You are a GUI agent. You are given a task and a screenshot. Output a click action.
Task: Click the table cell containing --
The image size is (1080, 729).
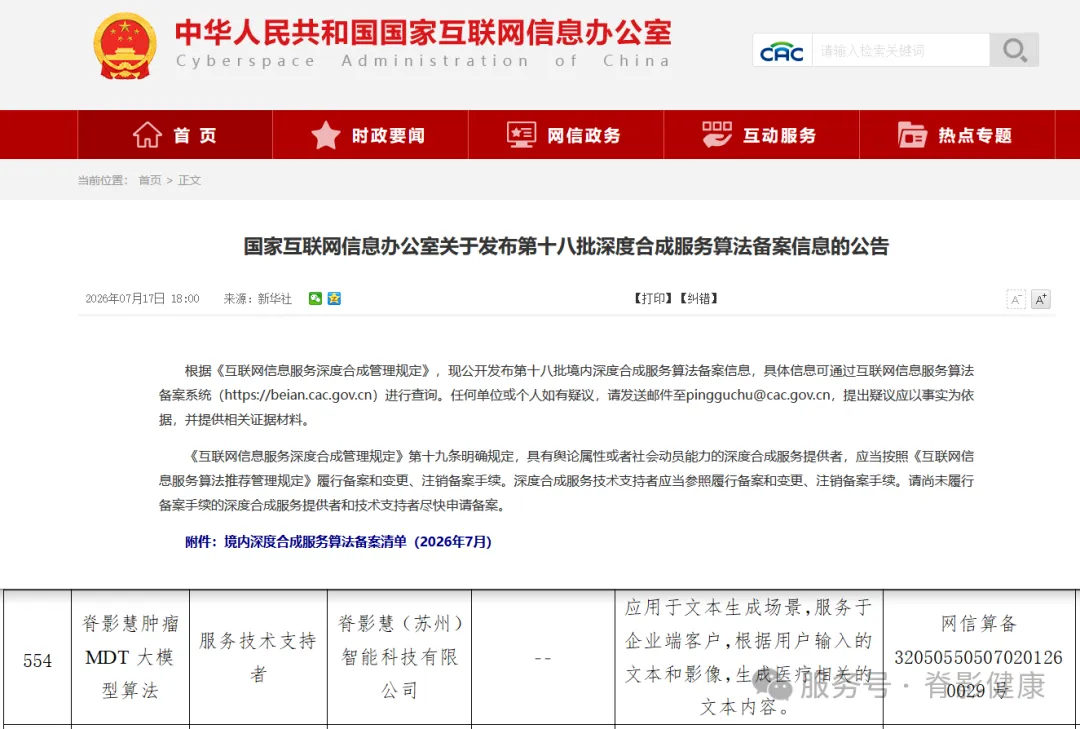543,658
